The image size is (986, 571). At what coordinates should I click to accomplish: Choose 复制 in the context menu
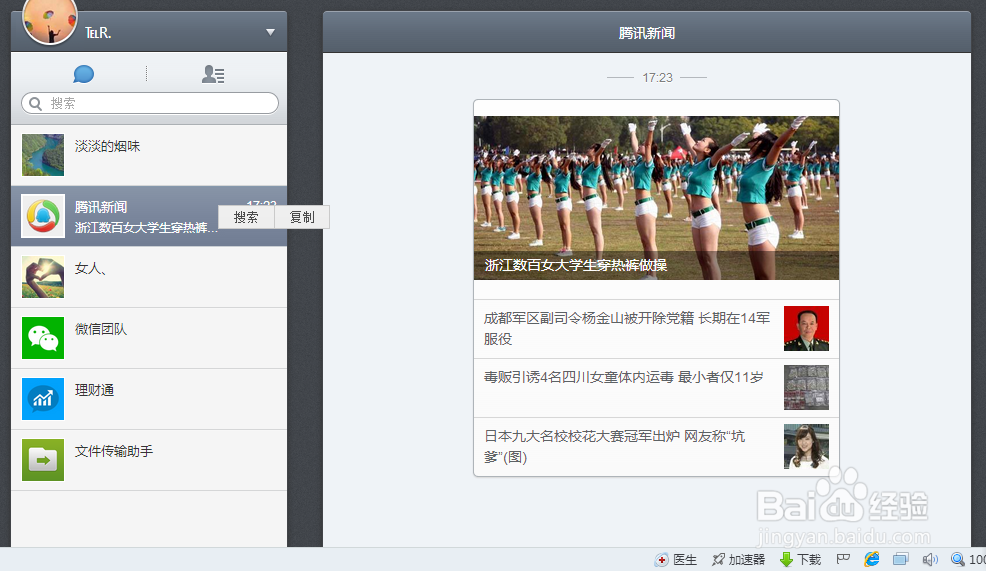302,217
